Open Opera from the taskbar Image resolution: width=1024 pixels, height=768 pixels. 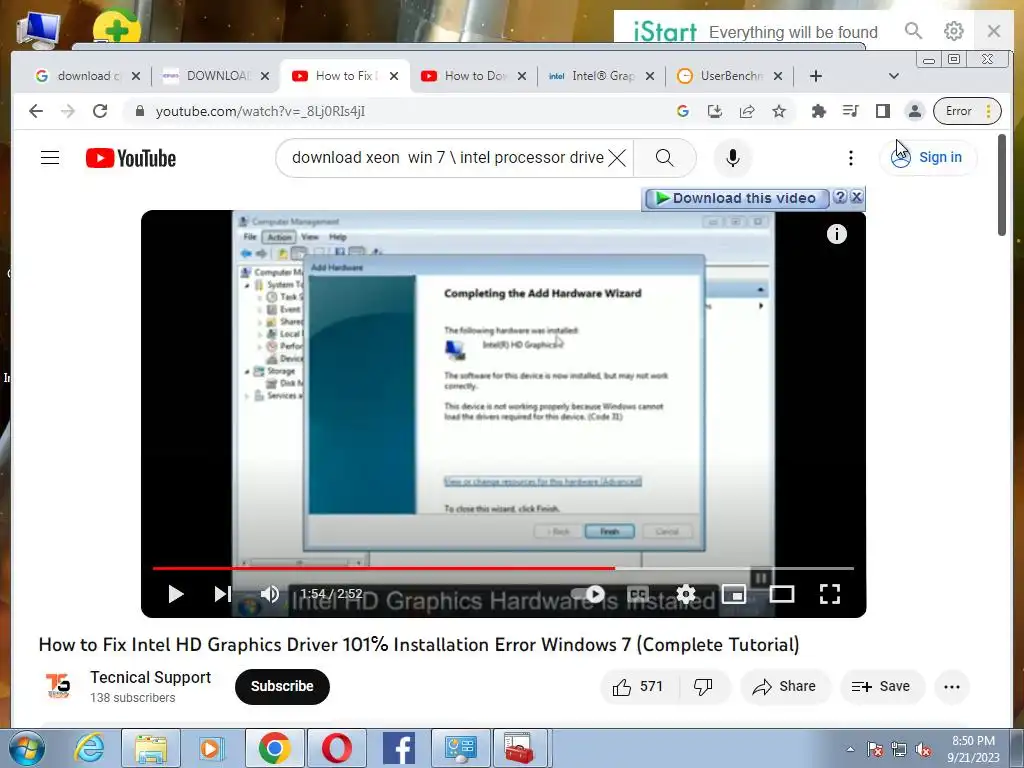click(336, 748)
